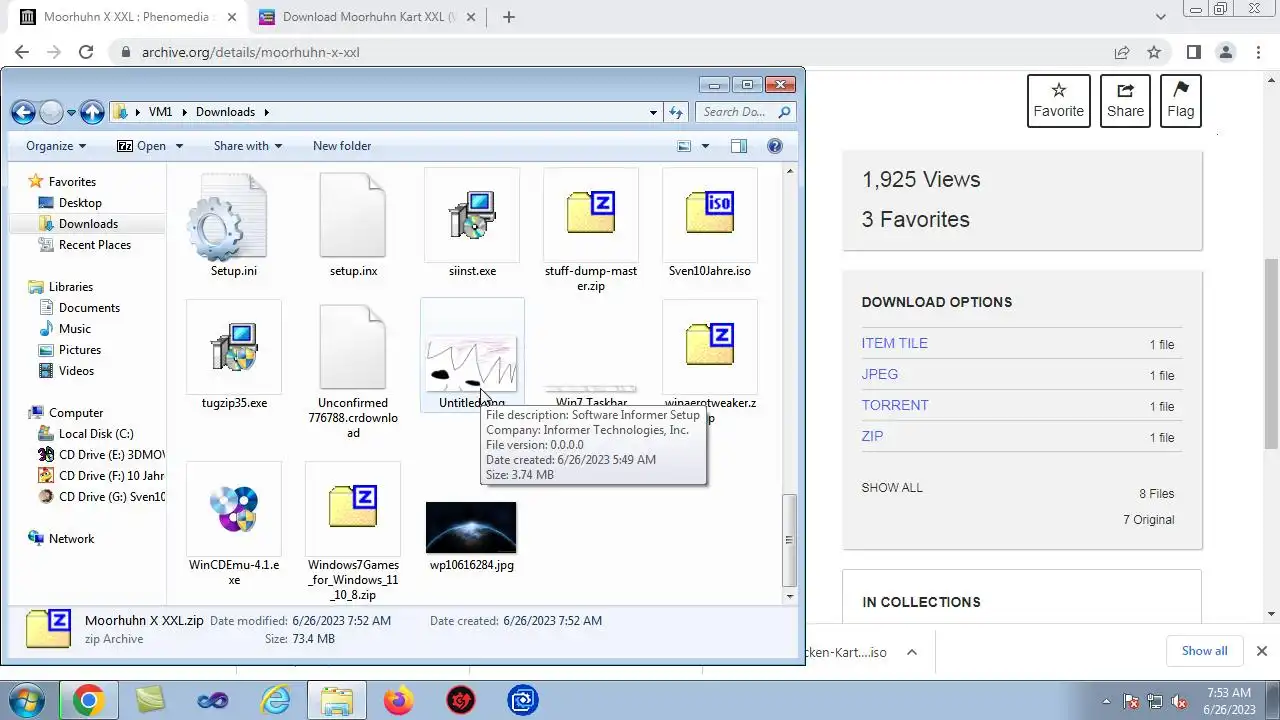This screenshot has height=720, width=1280.
Task: Open the TORRENT download link
Action: tap(895, 405)
